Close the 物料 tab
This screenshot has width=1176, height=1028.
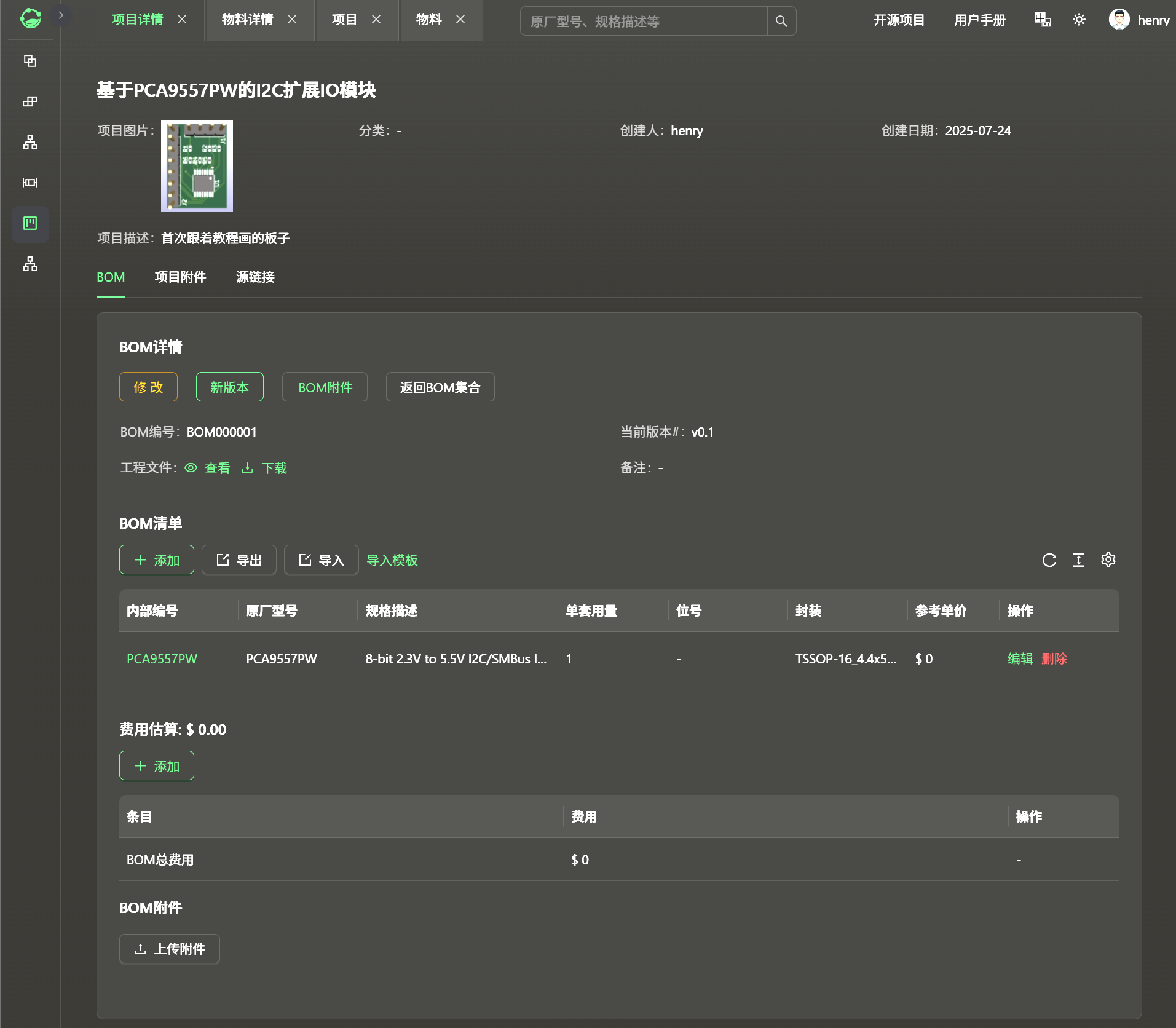[x=460, y=20]
